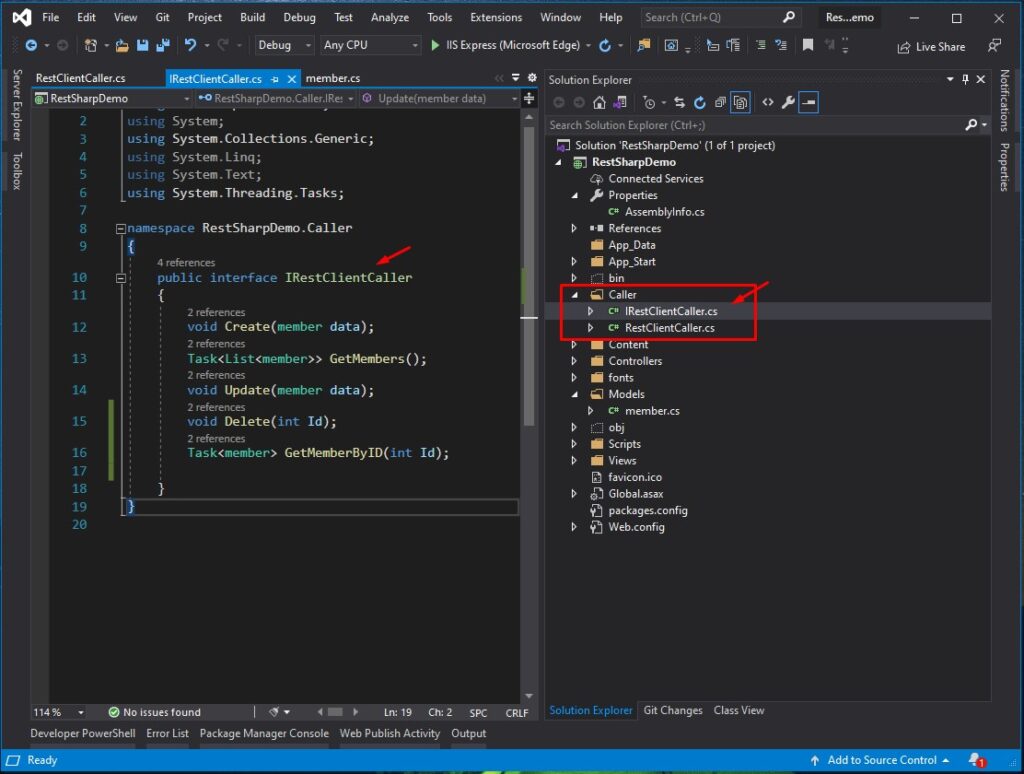Image resolution: width=1024 pixels, height=774 pixels.
Task: Click the Undo icon in toolbar
Action: (x=190, y=45)
